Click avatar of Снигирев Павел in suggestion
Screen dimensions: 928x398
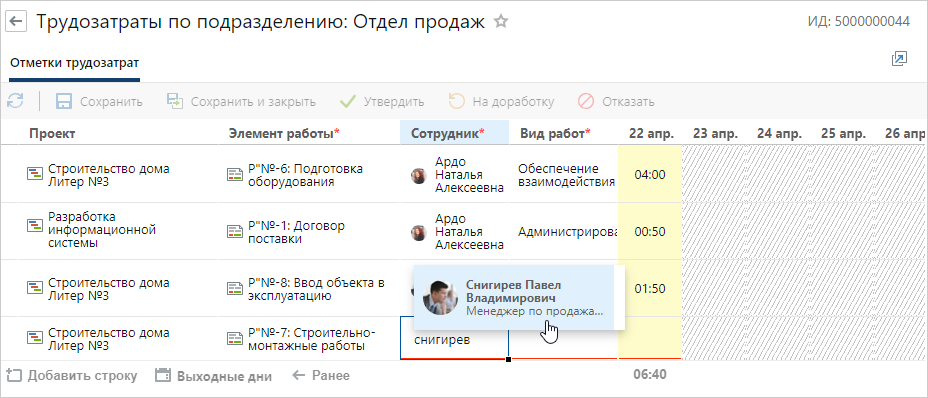pyautogui.click(x=440, y=297)
